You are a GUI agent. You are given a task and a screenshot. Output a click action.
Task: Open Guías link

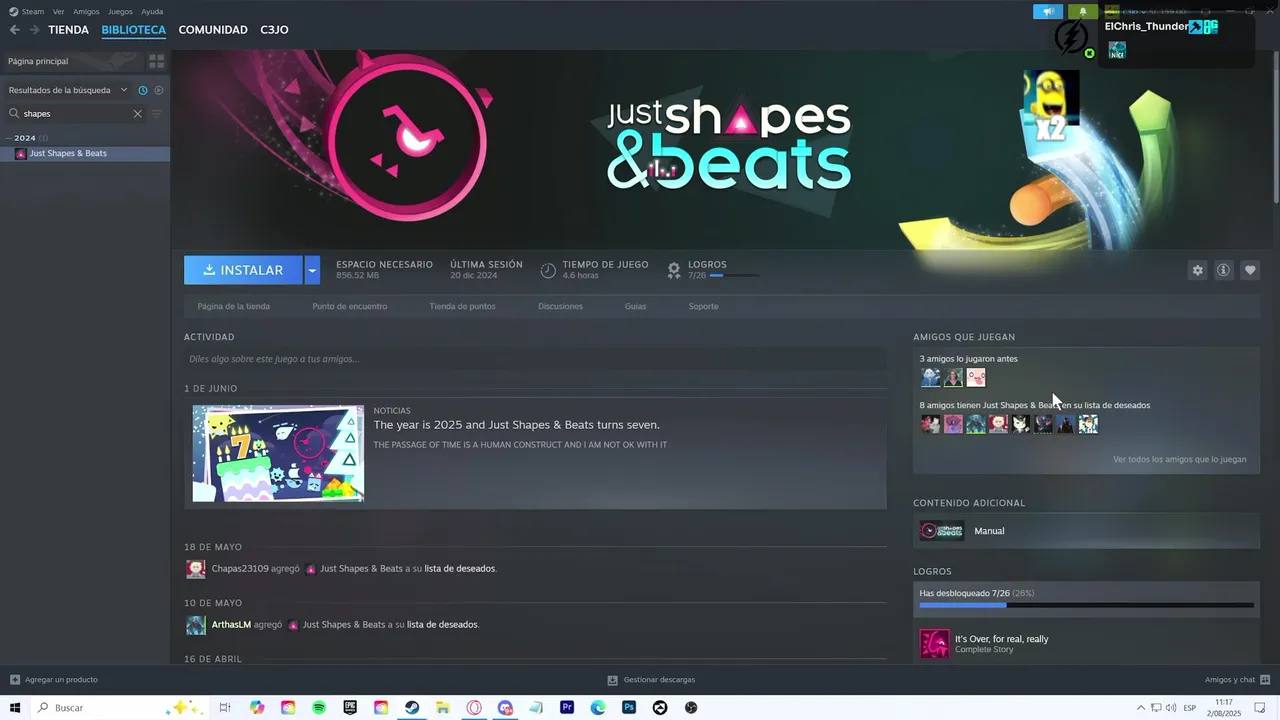tap(635, 306)
